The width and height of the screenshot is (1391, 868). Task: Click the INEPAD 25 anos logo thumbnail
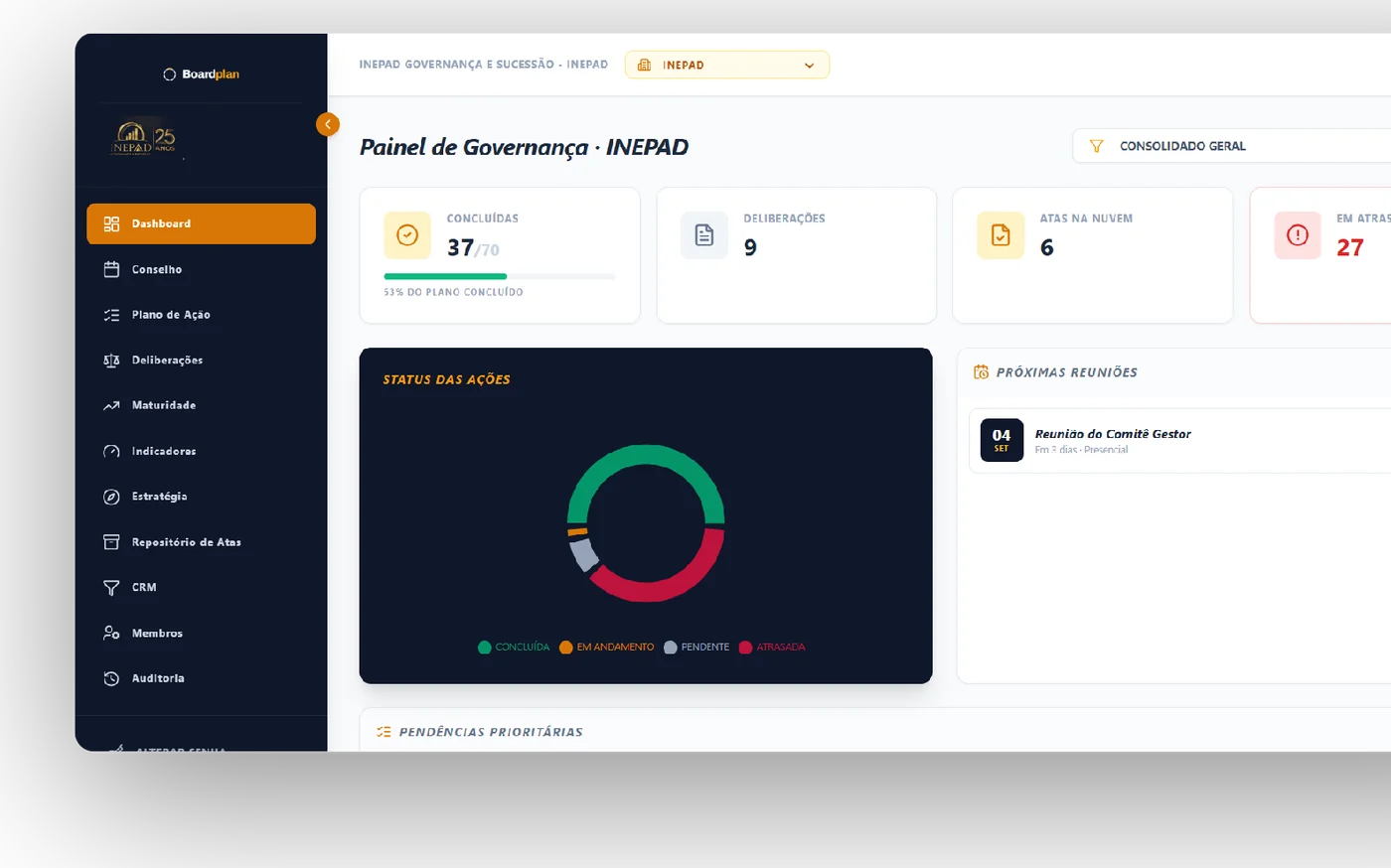(144, 138)
